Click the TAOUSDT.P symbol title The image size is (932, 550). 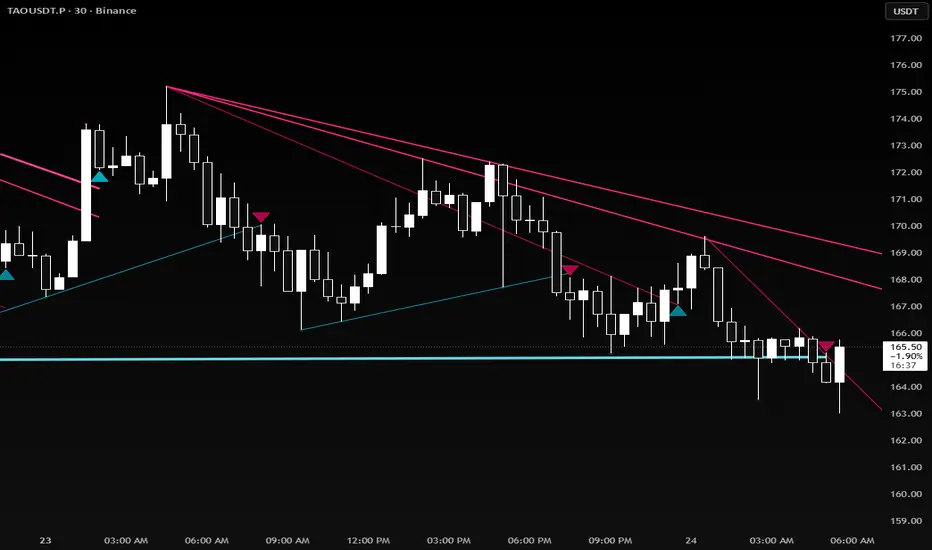click(x=36, y=11)
